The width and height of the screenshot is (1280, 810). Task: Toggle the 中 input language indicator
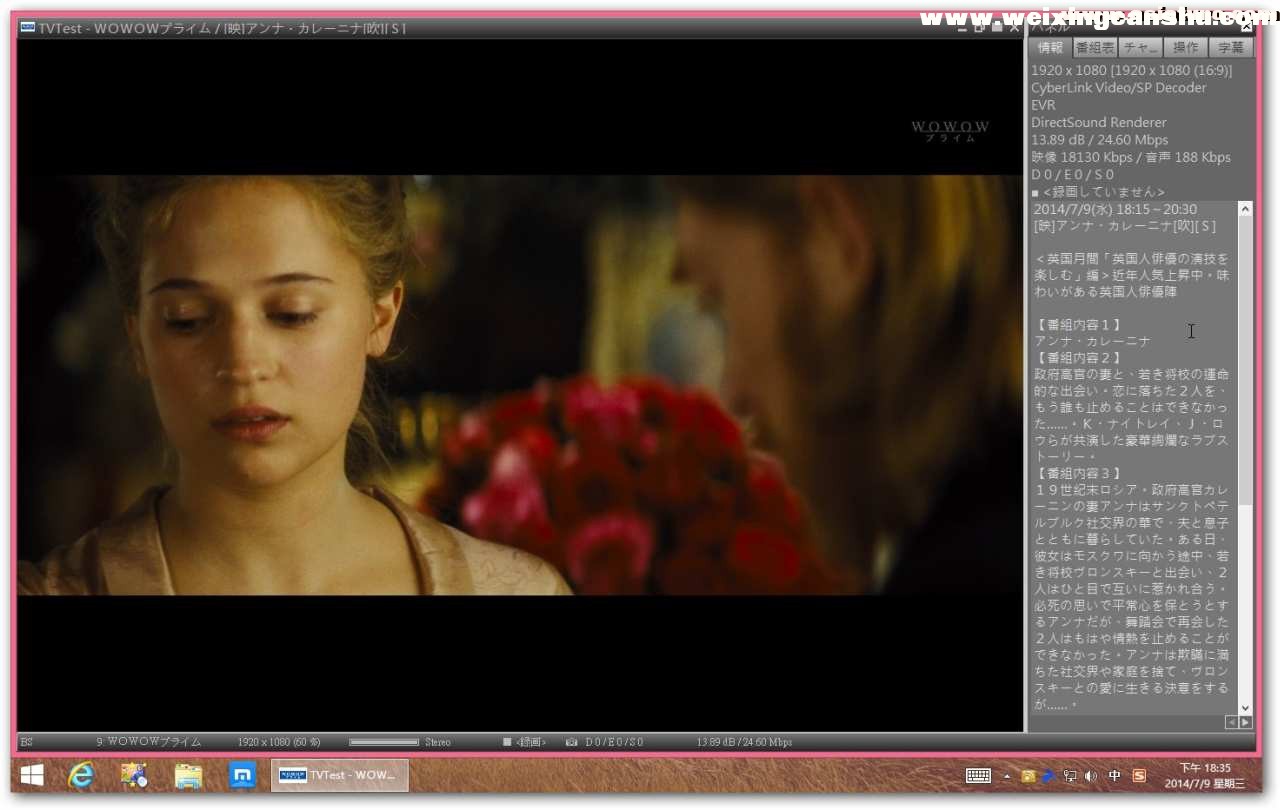pyautogui.click(x=1115, y=775)
